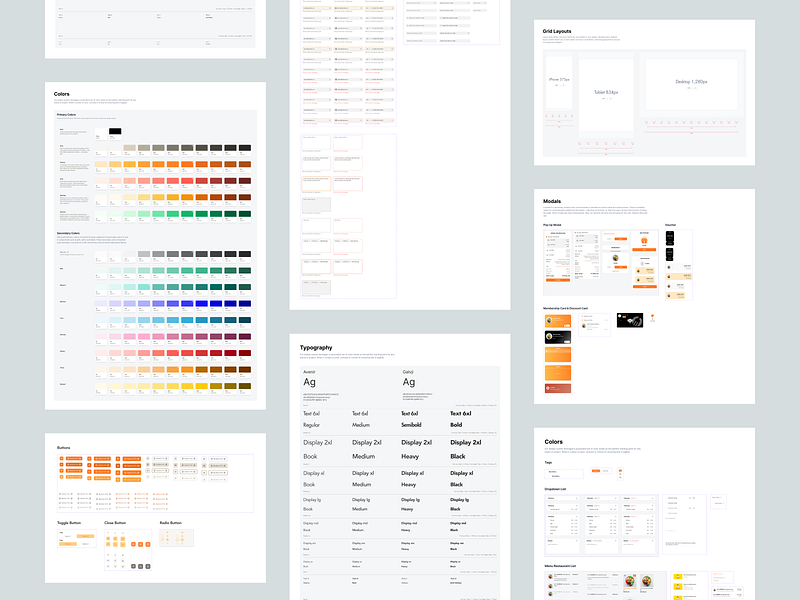Click a voucher icon in the Voucher list
800x600 pixels.
(x=669, y=267)
